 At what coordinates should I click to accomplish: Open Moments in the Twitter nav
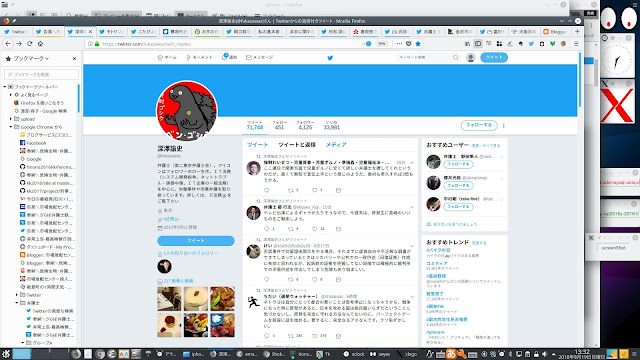point(199,58)
